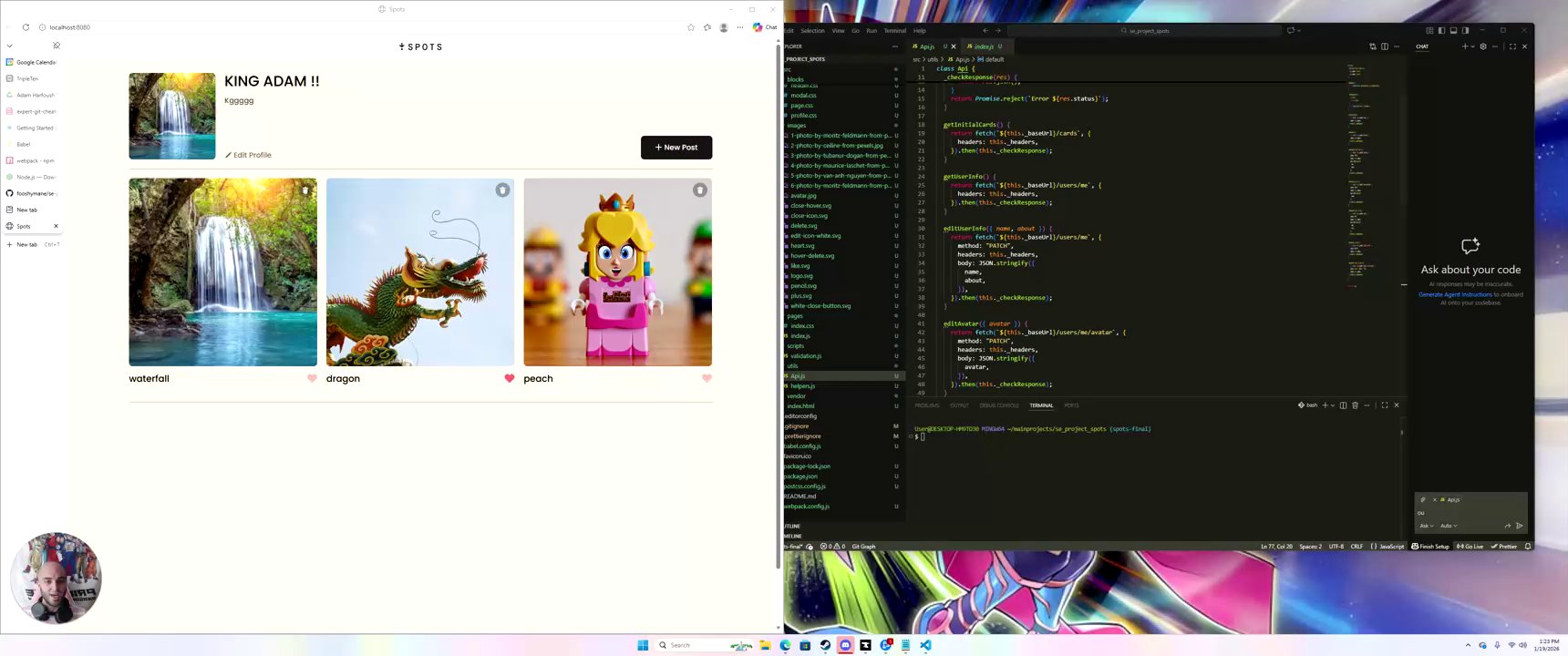The height and width of the screenshot is (656, 1568).
Task: Open the Help menu in VS Code
Action: [x=920, y=31]
